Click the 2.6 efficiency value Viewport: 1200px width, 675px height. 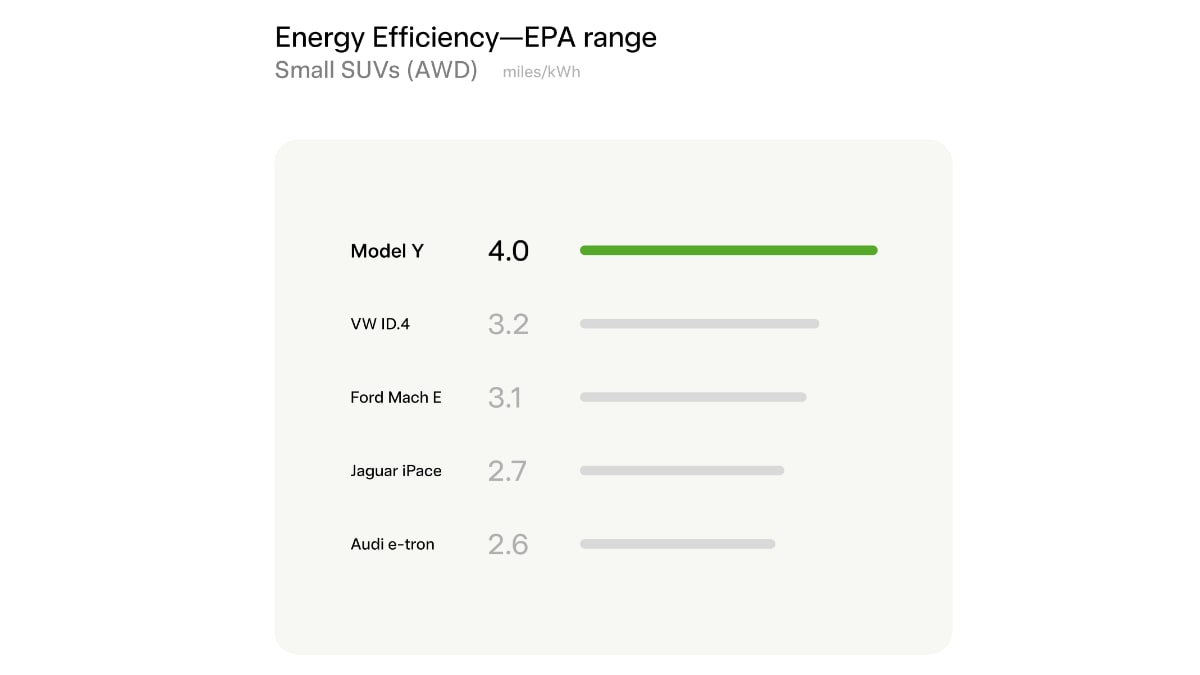tap(508, 544)
